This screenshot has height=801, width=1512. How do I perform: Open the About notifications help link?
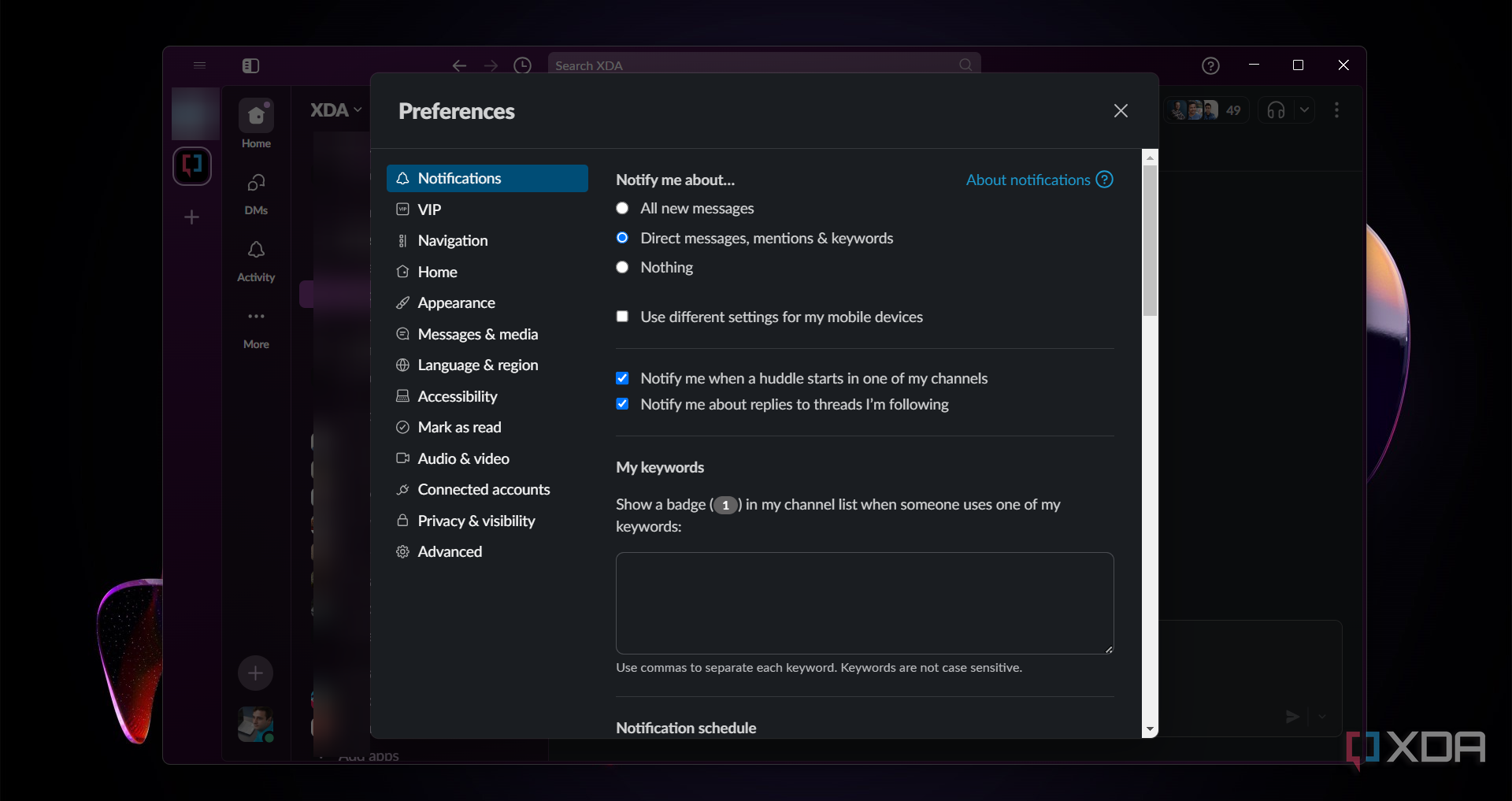tap(1028, 180)
